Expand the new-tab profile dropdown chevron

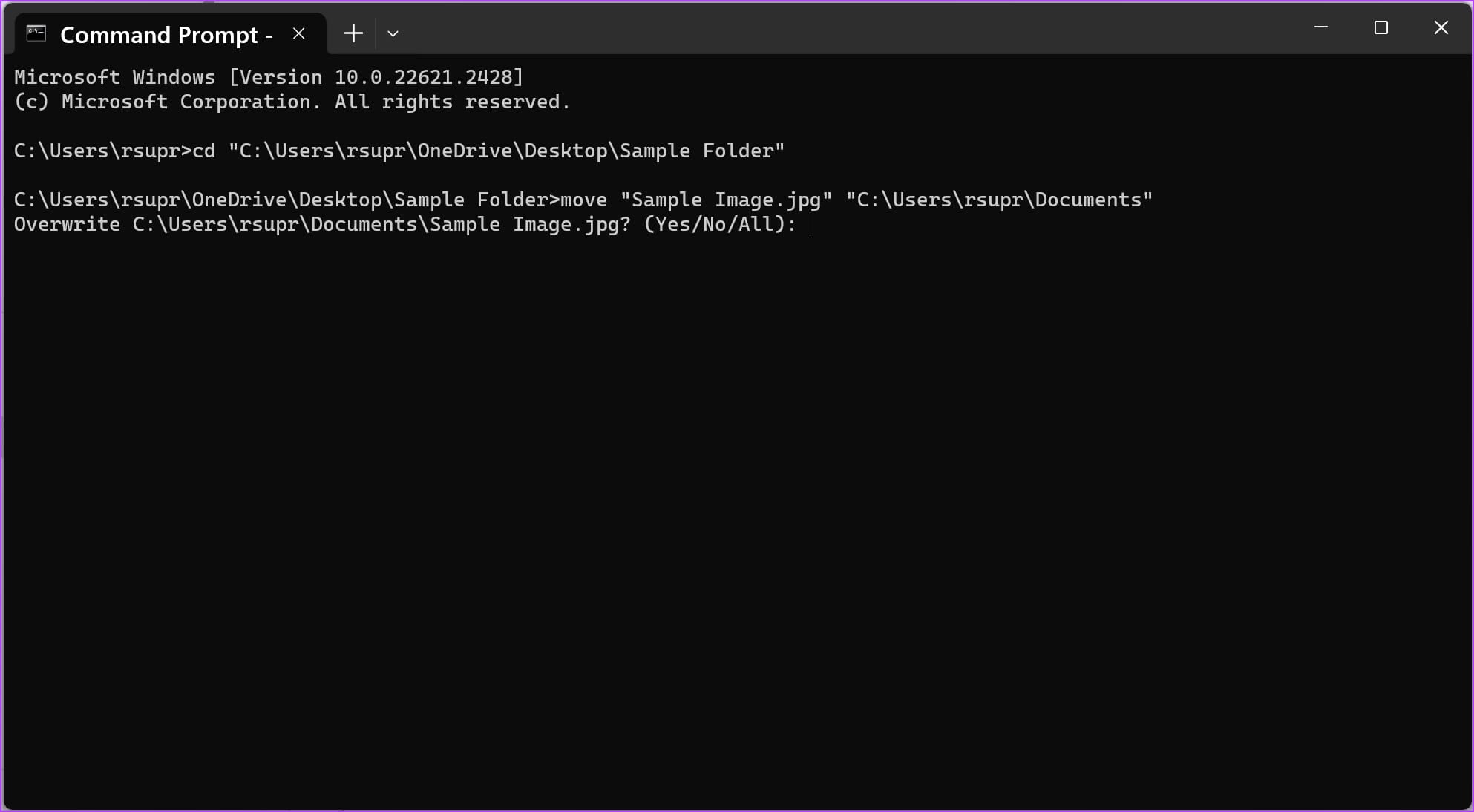(393, 33)
